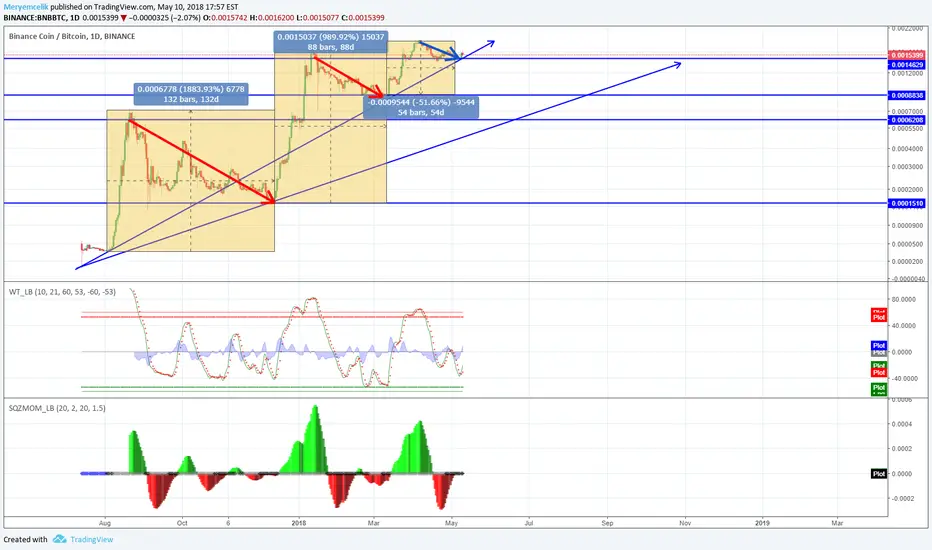The image size is (932, 550).
Task: Select the 1883.93% measurement label, 132 bars
Action: (191, 94)
